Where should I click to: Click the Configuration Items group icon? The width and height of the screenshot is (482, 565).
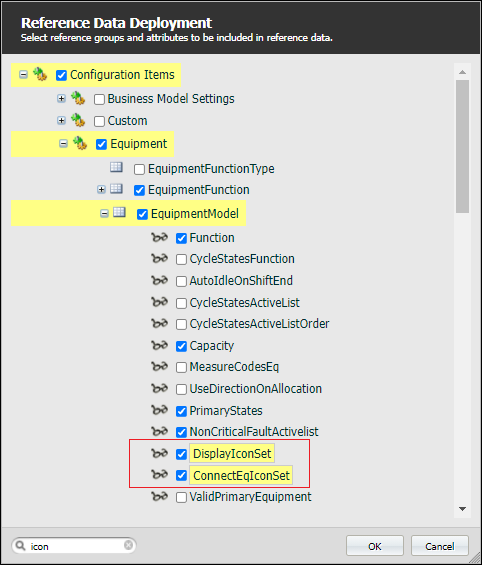(x=40, y=75)
